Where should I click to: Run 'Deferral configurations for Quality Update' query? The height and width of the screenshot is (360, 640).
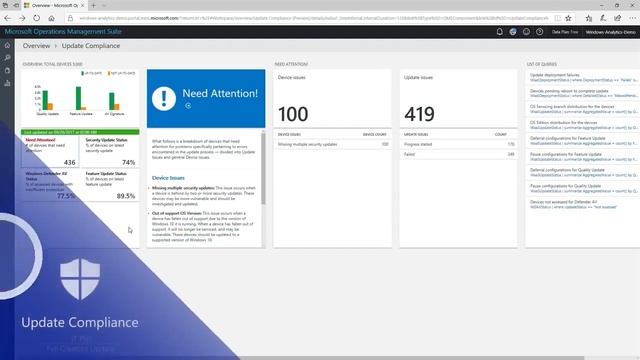click(x=583, y=172)
